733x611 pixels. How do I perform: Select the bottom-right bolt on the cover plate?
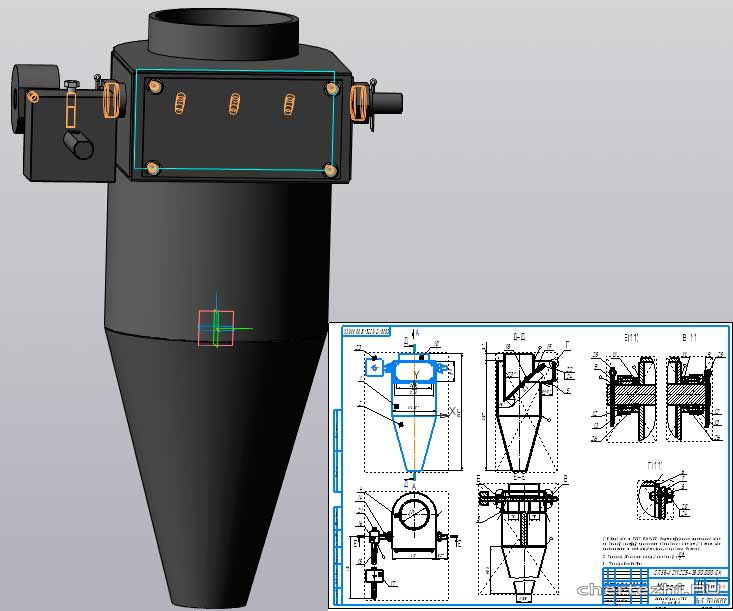click(x=329, y=171)
